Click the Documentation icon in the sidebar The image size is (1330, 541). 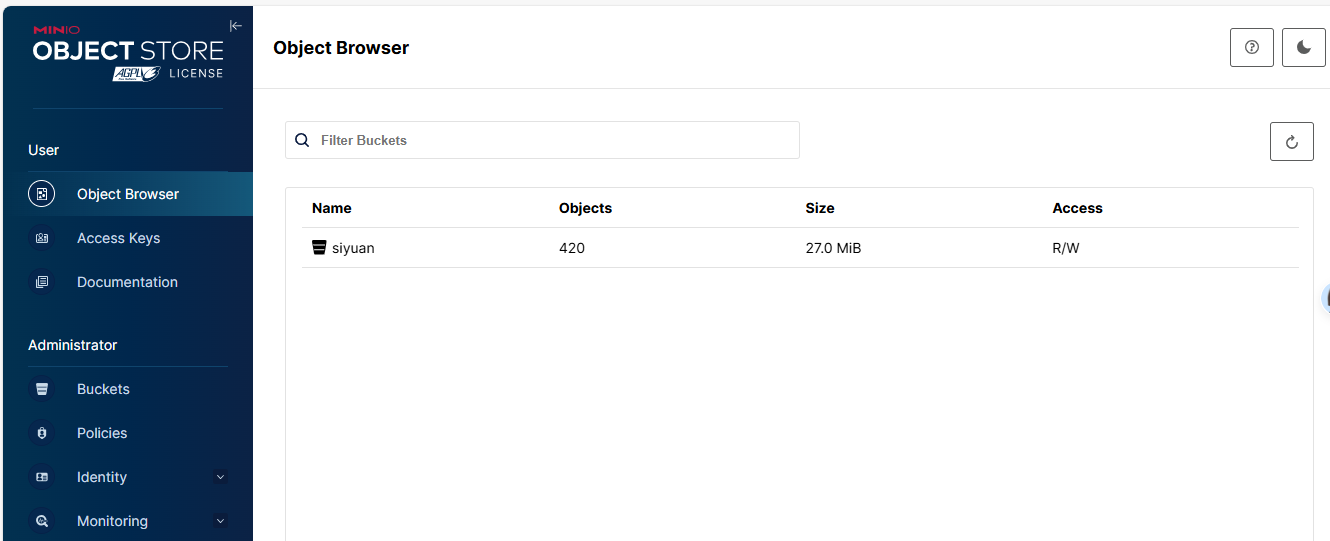42,282
